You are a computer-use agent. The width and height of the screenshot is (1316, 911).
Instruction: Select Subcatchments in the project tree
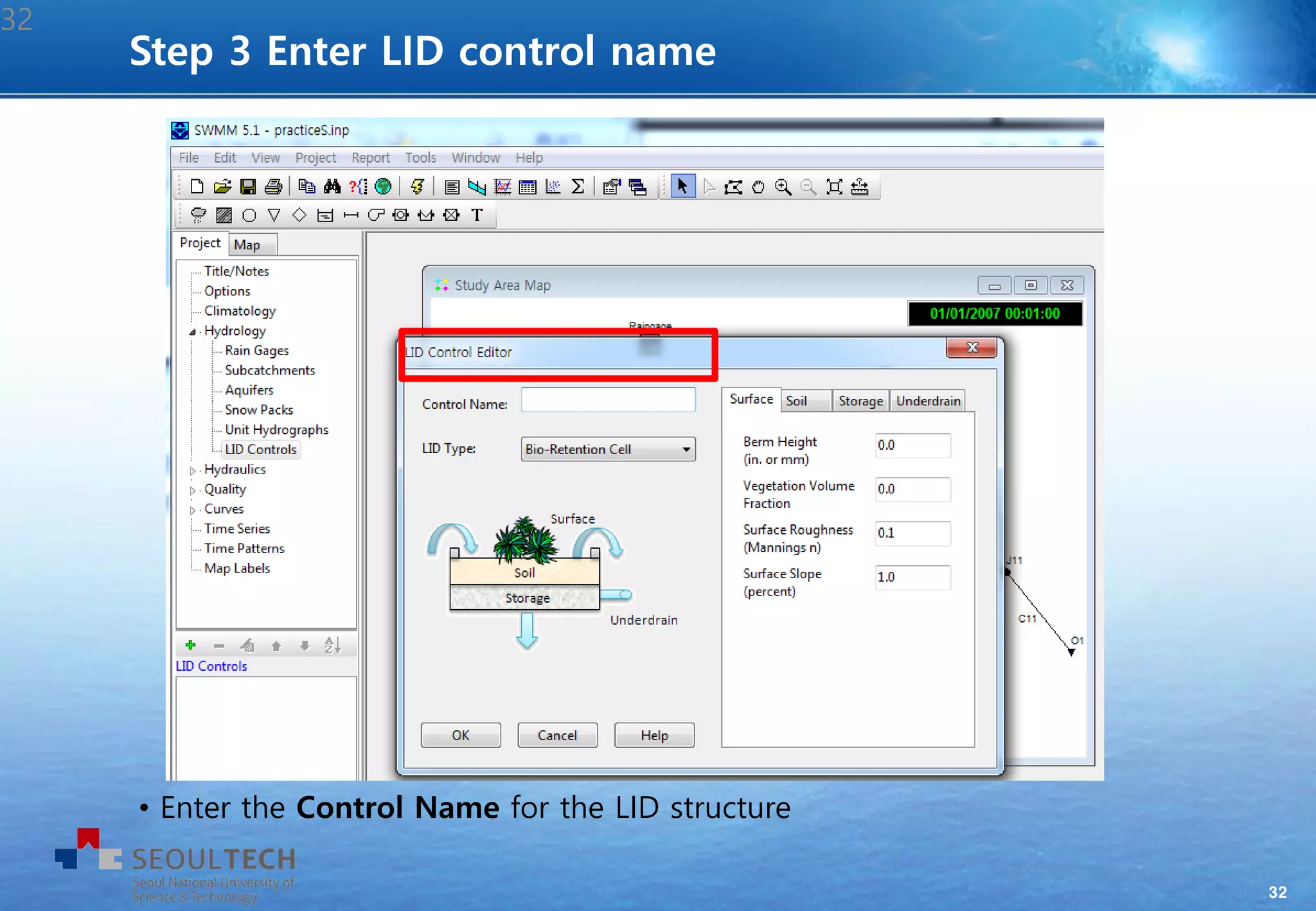coord(270,371)
